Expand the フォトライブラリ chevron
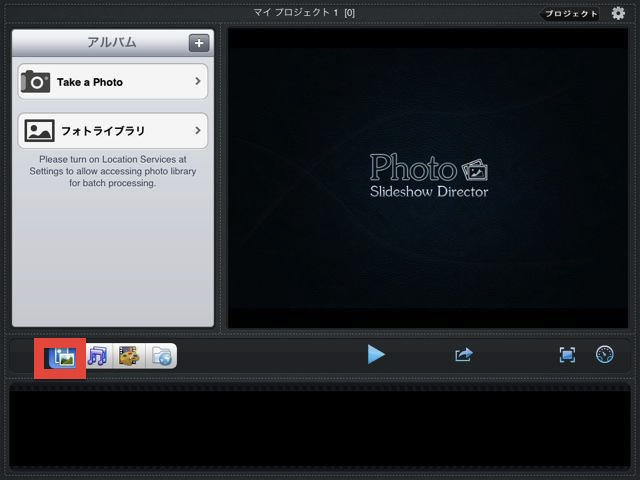This screenshot has width=640, height=480. (198, 130)
